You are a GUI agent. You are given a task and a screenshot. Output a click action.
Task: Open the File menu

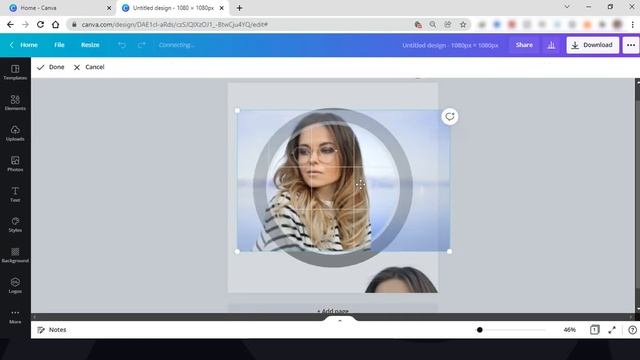59,45
